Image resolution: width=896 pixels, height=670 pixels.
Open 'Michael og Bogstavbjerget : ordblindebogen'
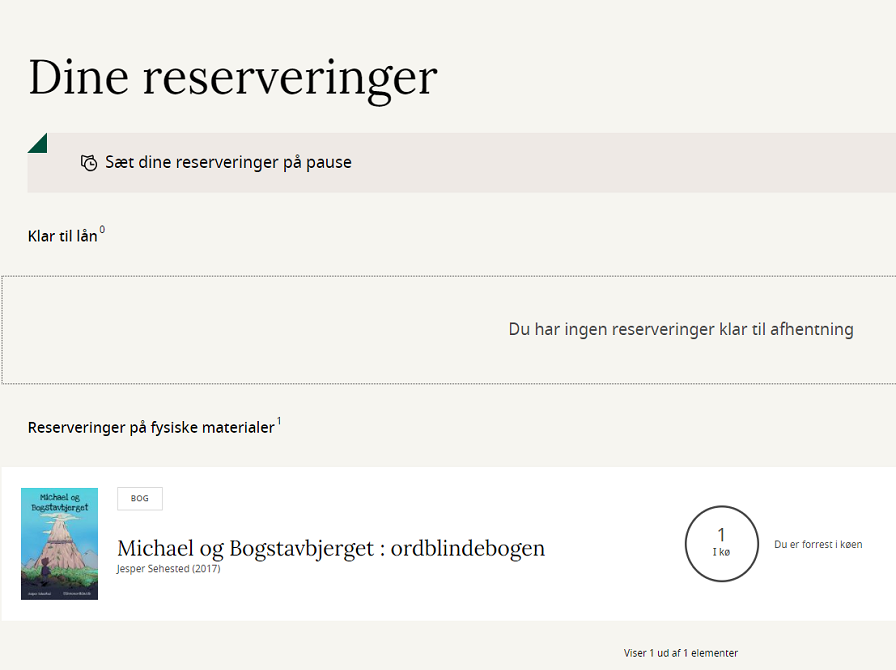[331, 548]
